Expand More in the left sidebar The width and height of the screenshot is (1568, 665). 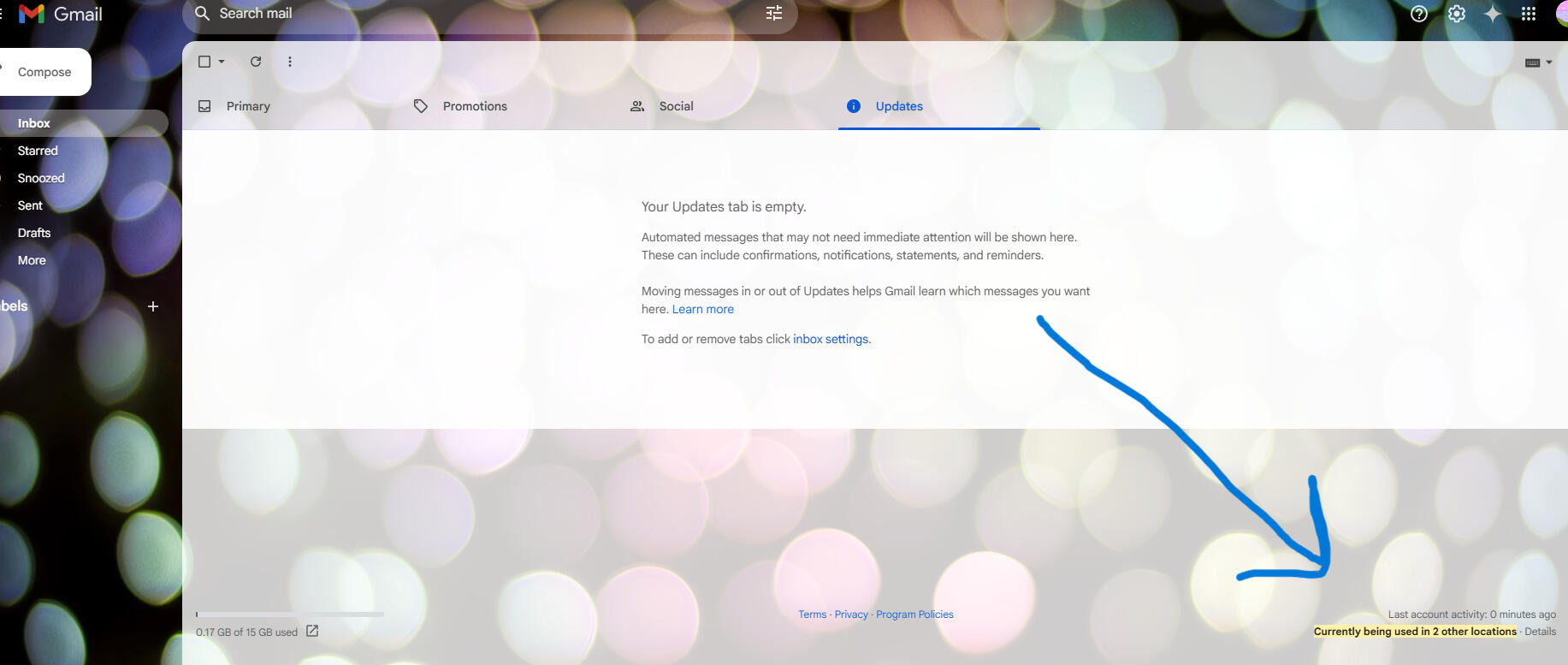[32, 260]
